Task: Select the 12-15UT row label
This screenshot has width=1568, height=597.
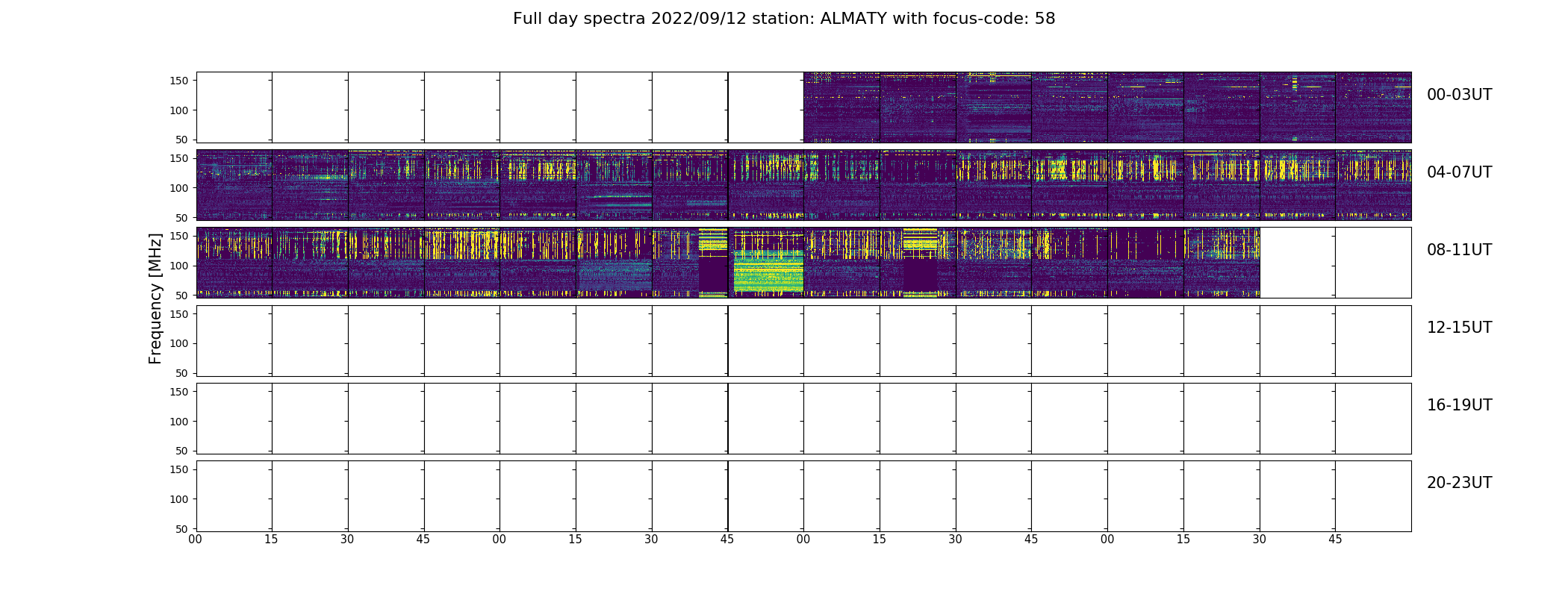Action: tap(1459, 328)
